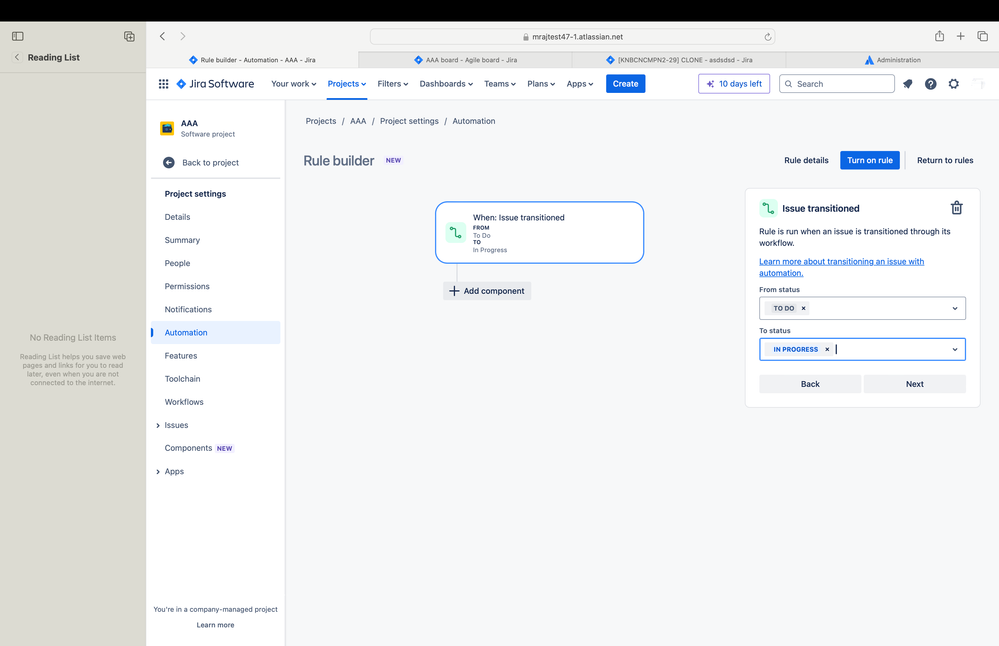Click the Next button in the trigger panel

click(x=914, y=384)
